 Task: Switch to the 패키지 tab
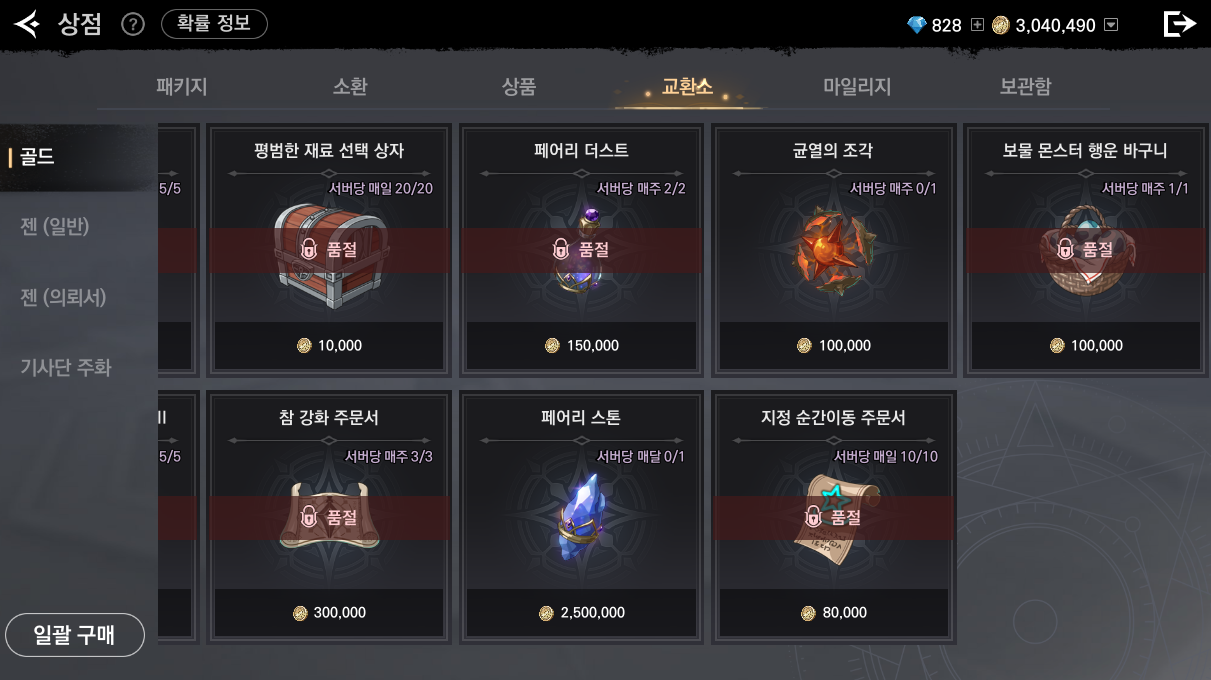pos(182,87)
